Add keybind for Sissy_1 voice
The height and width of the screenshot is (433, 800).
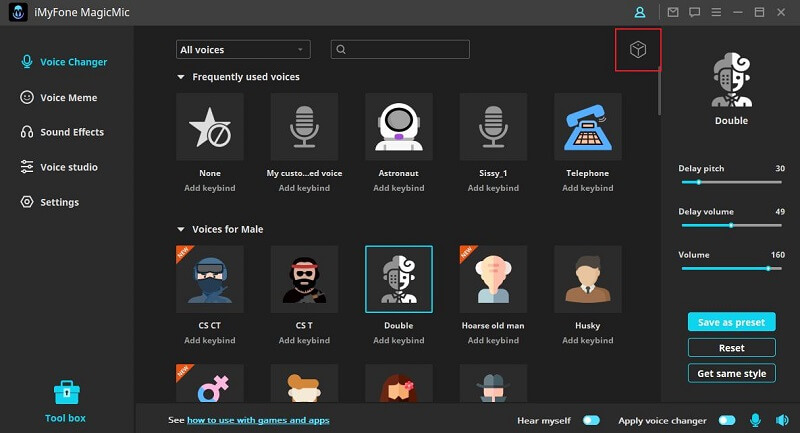click(493, 188)
